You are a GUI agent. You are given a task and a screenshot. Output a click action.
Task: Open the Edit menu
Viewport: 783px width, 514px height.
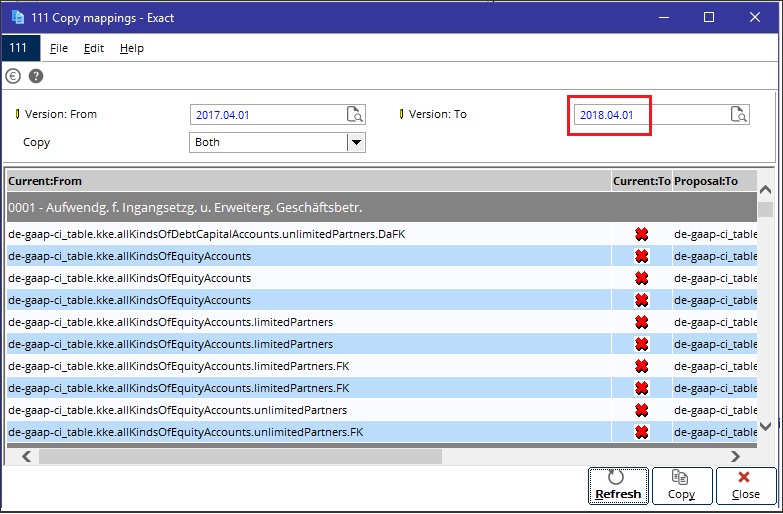pos(94,48)
